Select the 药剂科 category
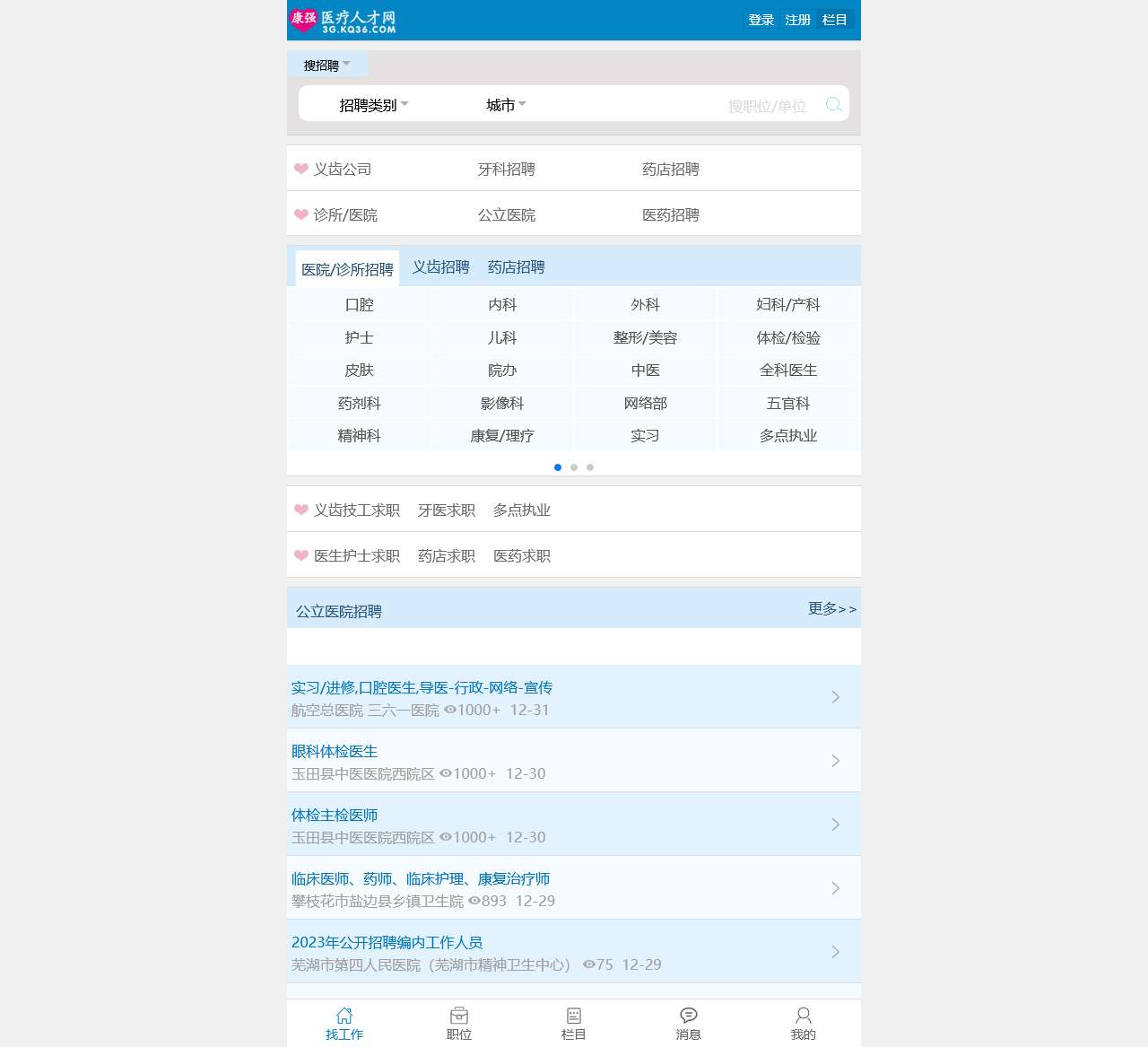This screenshot has width=1148, height=1047. pyautogui.click(x=359, y=404)
